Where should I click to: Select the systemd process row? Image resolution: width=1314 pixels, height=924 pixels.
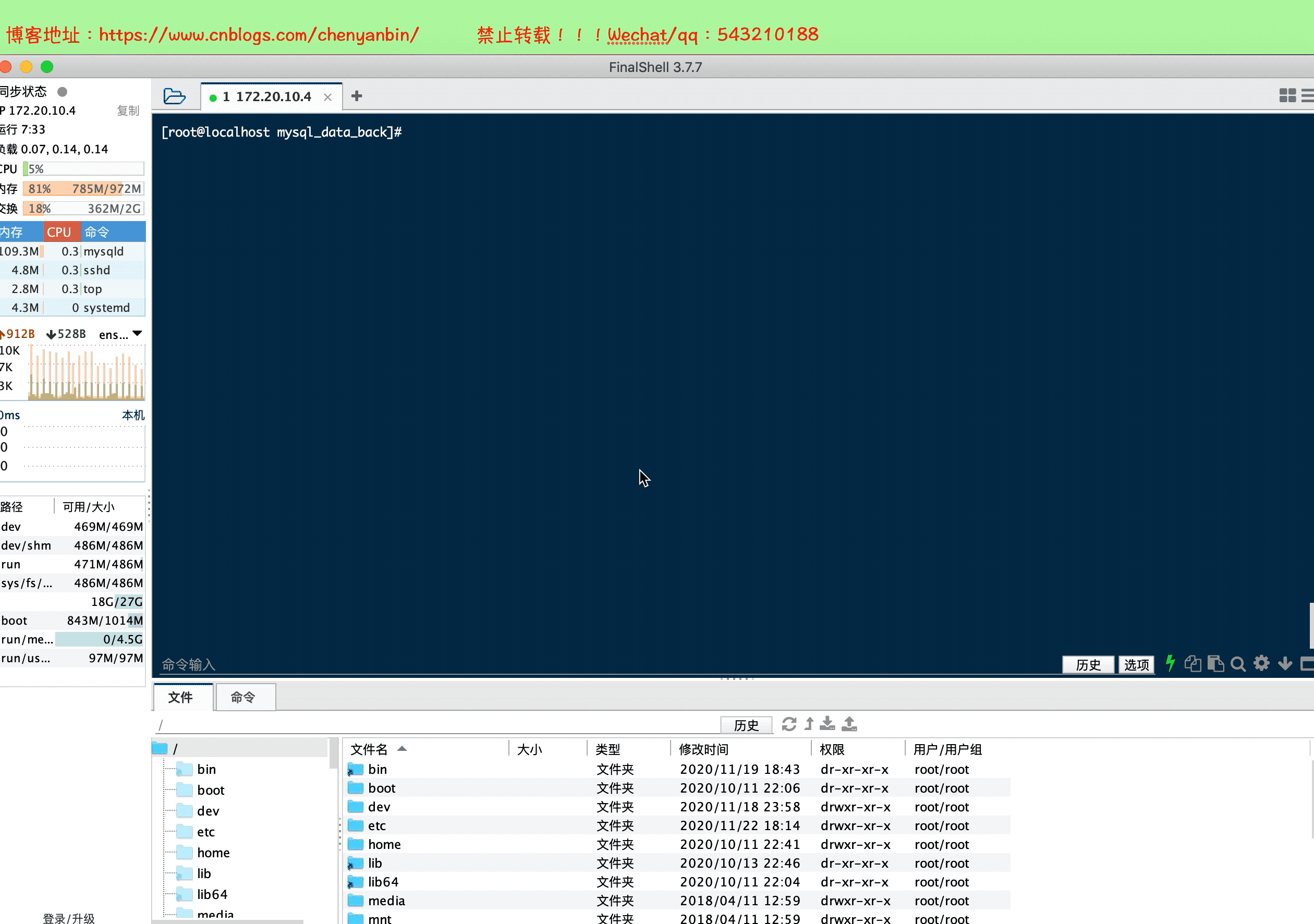[x=72, y=308]
